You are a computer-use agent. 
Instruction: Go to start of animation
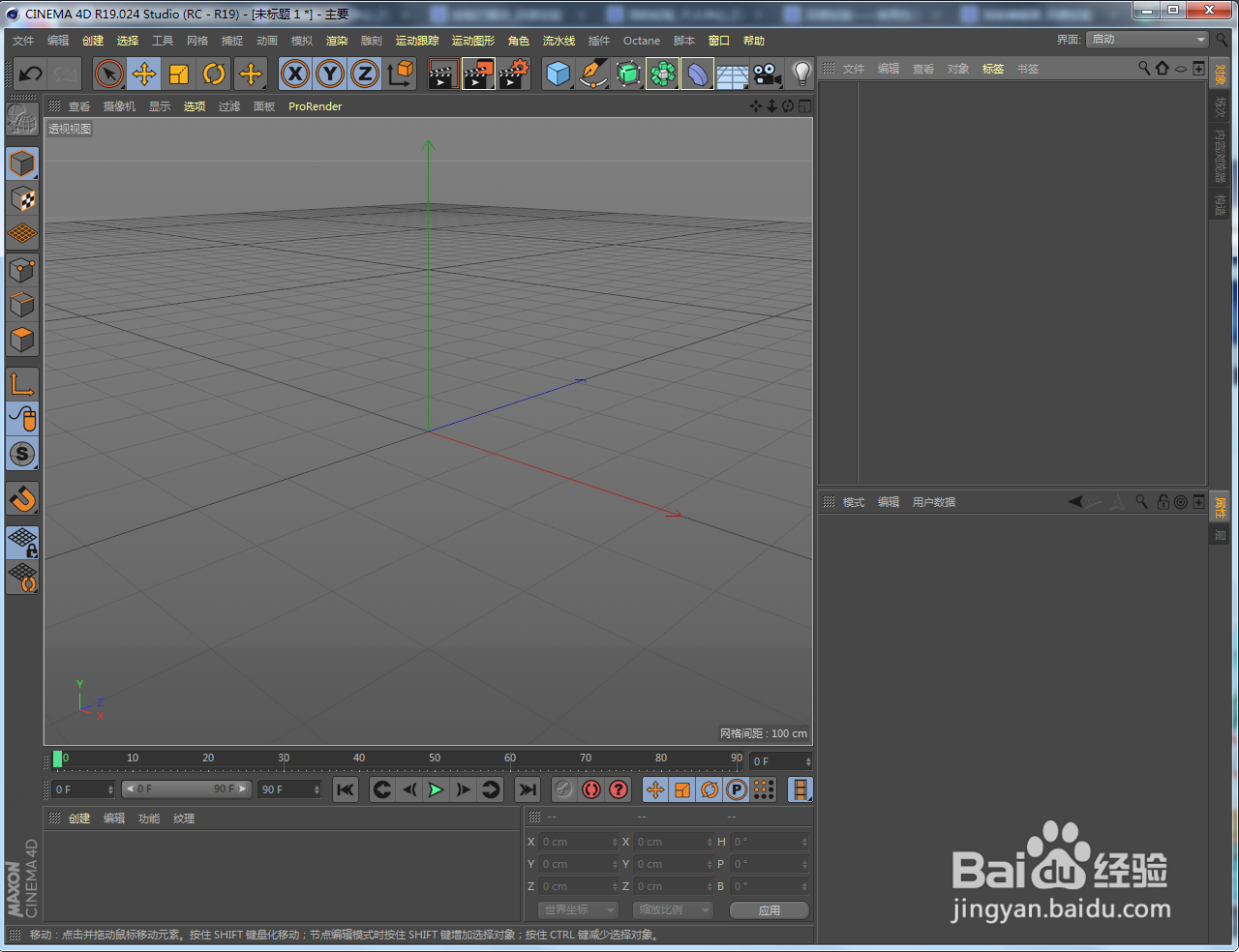(346, 789)
